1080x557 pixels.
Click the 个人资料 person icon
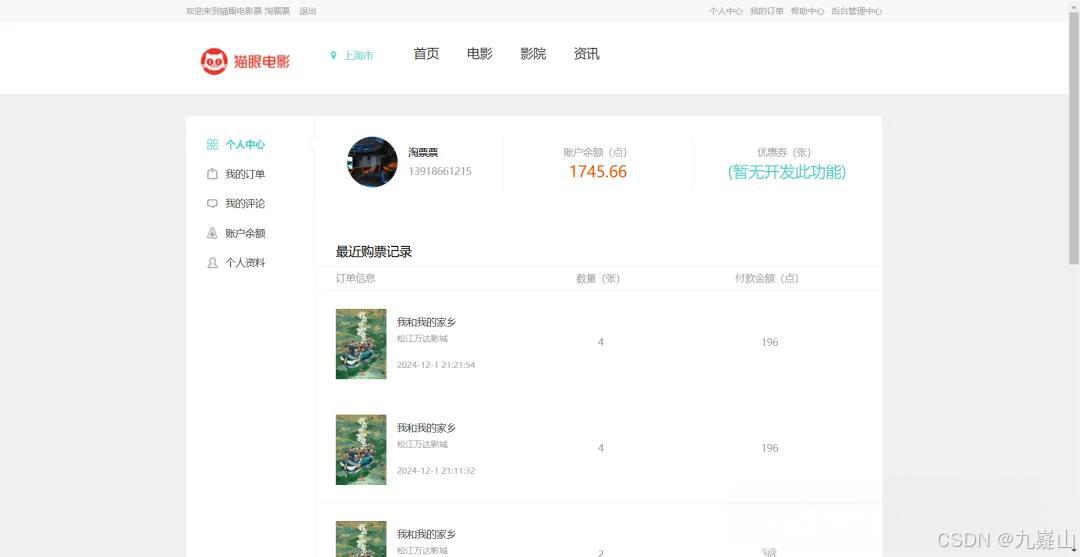click(x=212, y=263)
